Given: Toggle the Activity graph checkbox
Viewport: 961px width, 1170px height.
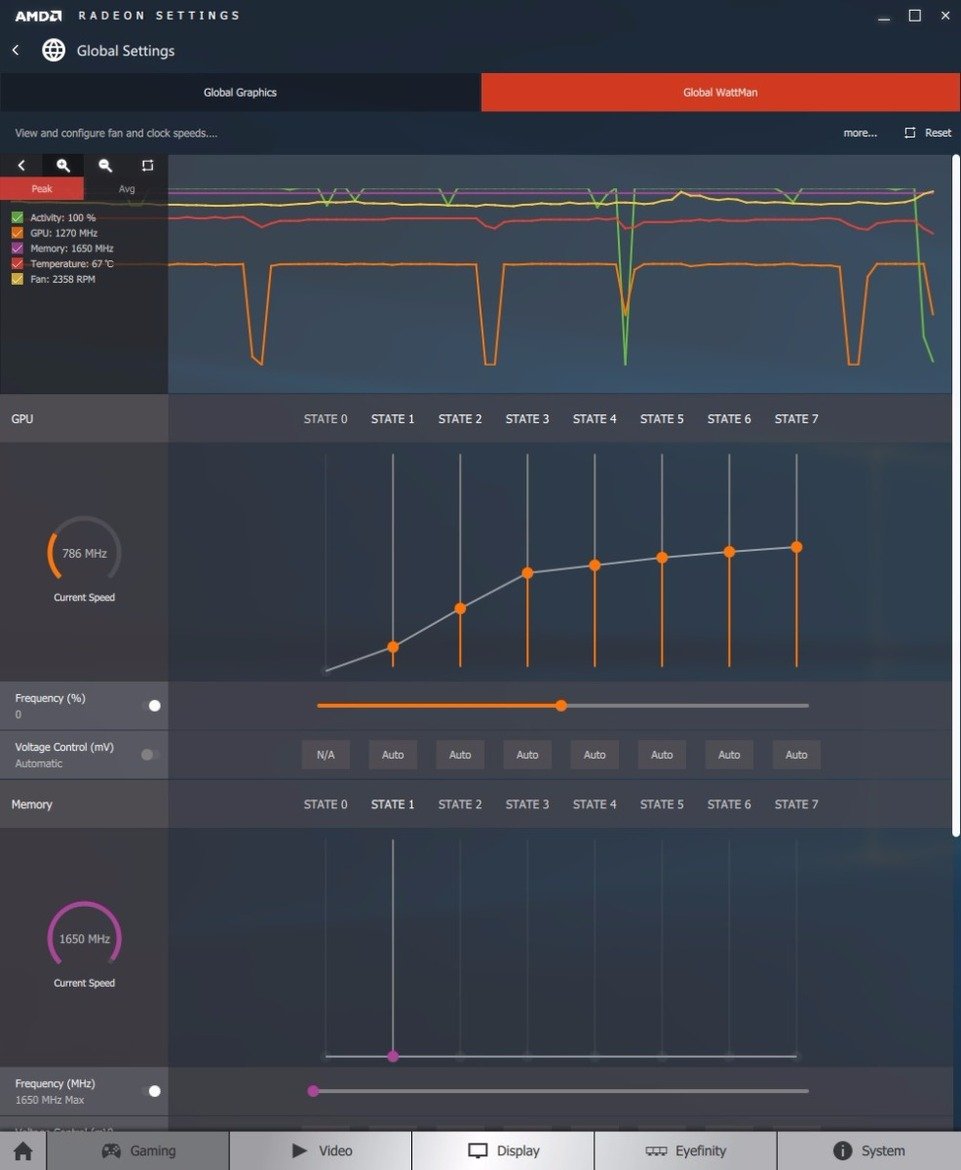Looking at the screenshot, I should pos(17,218).
